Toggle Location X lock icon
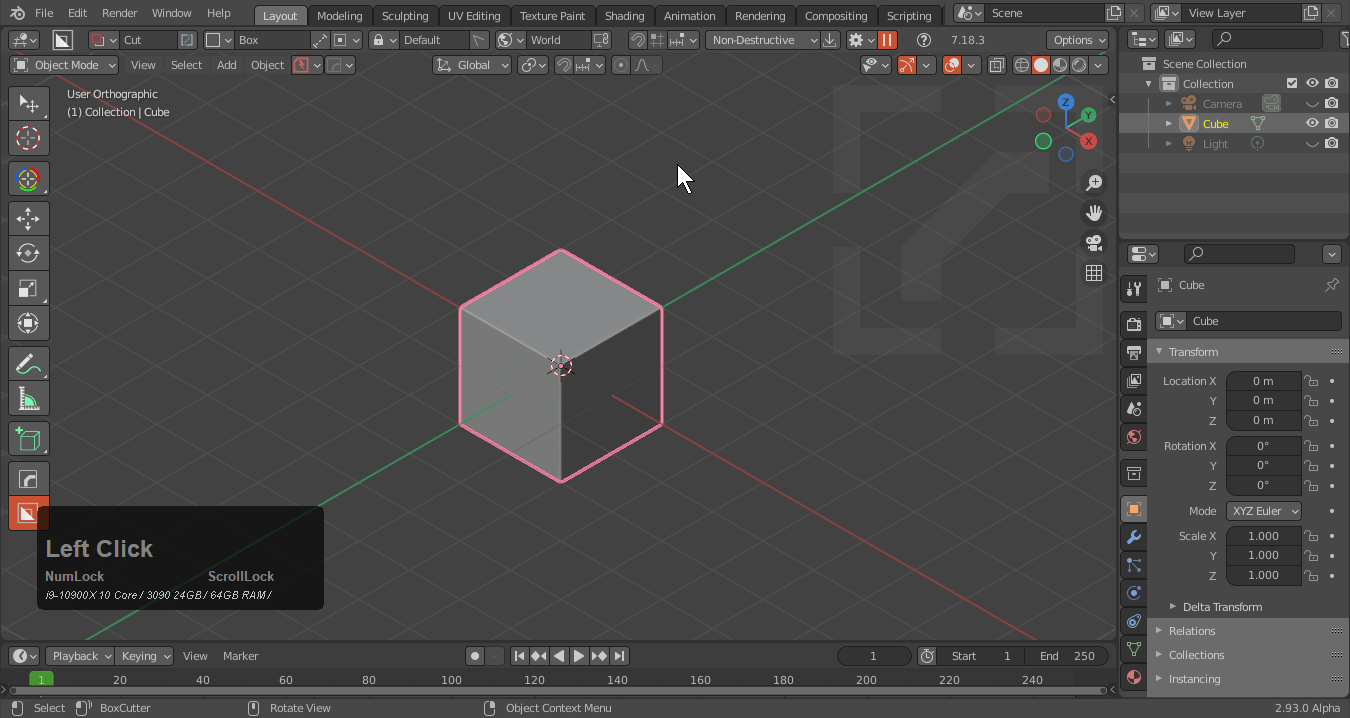1350x718 pixels. 1311,381
